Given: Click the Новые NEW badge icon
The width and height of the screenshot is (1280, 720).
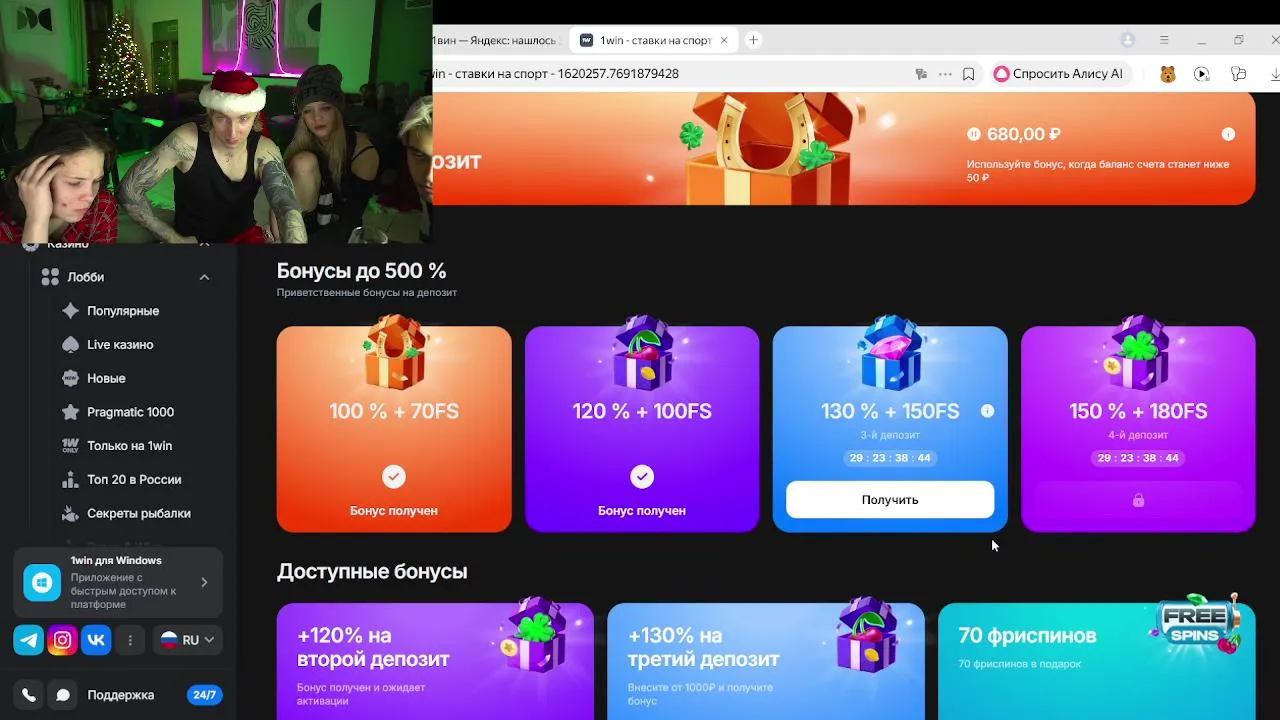Looking at the screenshot, I should (70, 378).
